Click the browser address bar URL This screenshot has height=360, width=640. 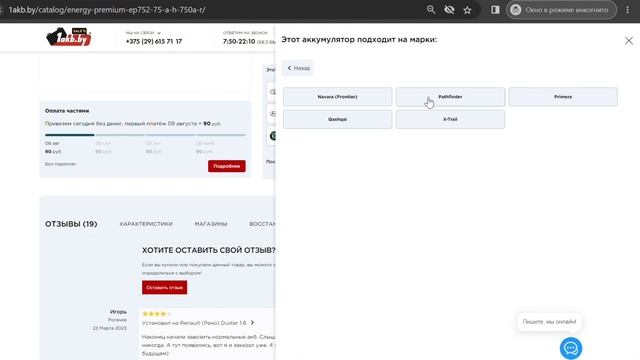pyautogui.click(x=107, y=10)
